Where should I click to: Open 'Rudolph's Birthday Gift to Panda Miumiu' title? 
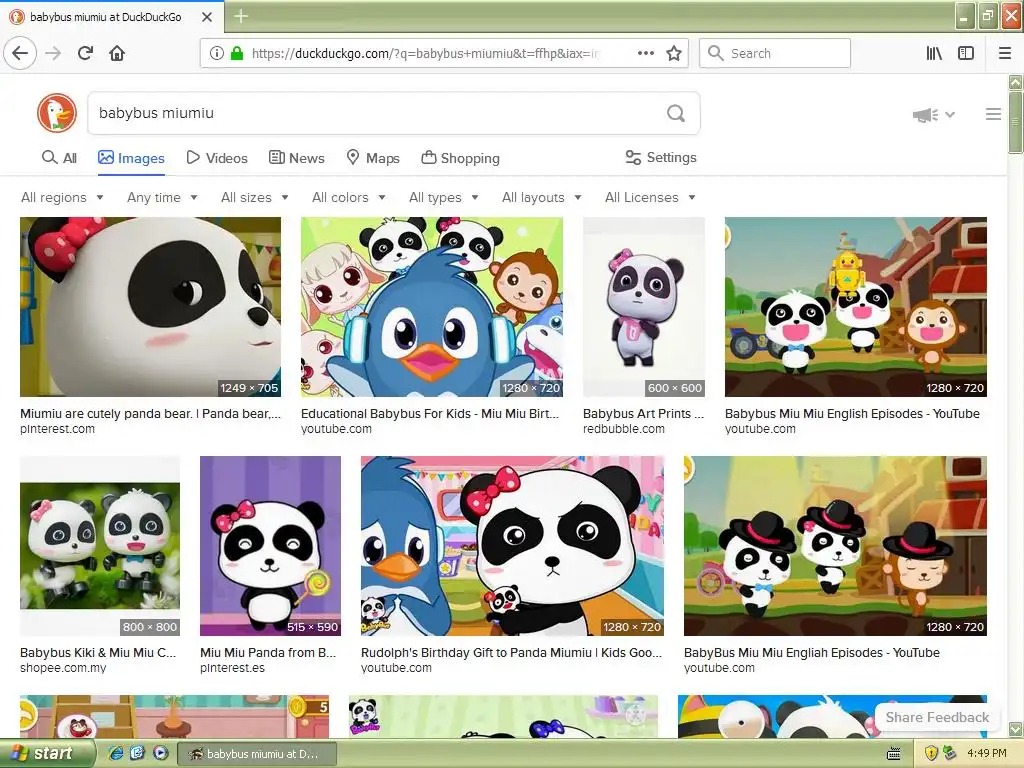point(511,652)
